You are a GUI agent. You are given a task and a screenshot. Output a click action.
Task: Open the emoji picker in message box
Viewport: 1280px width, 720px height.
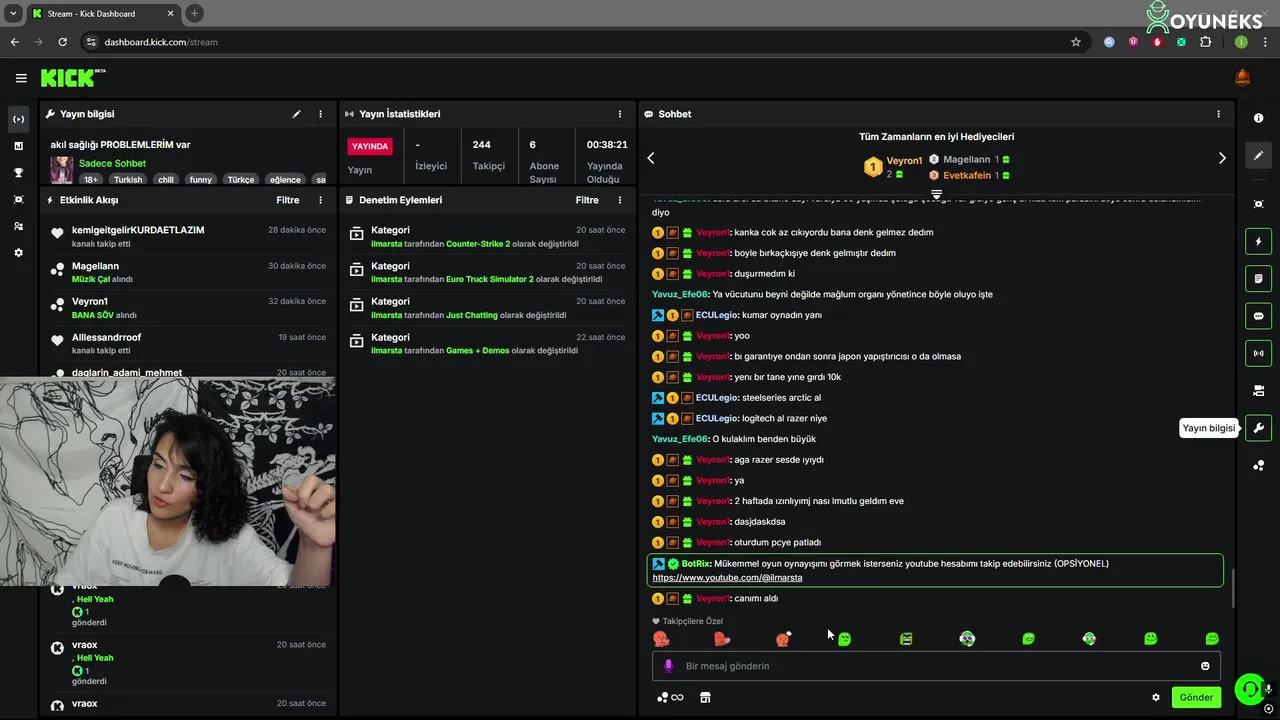(x=1205, y=666)
